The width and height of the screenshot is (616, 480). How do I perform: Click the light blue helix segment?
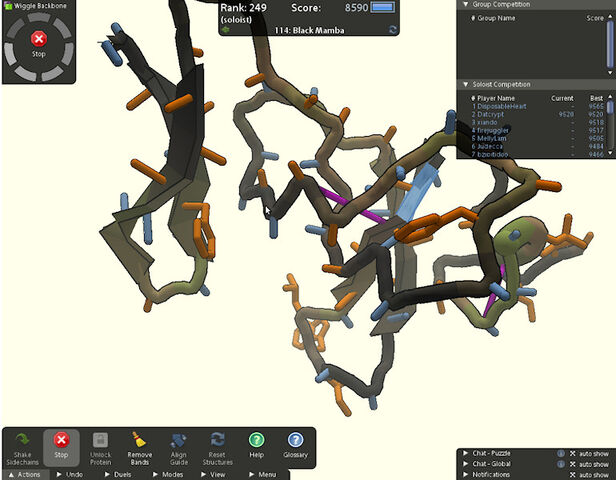point(417,191)
